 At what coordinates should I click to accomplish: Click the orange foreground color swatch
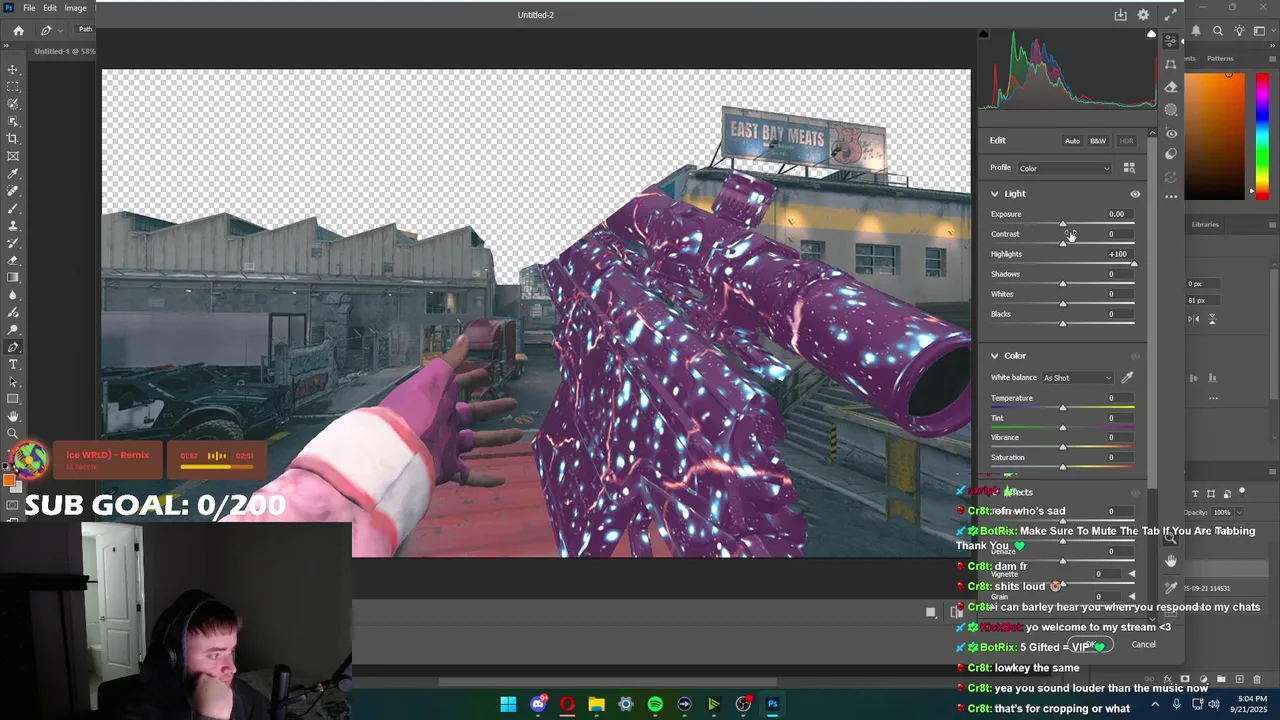tap(9, 481)
